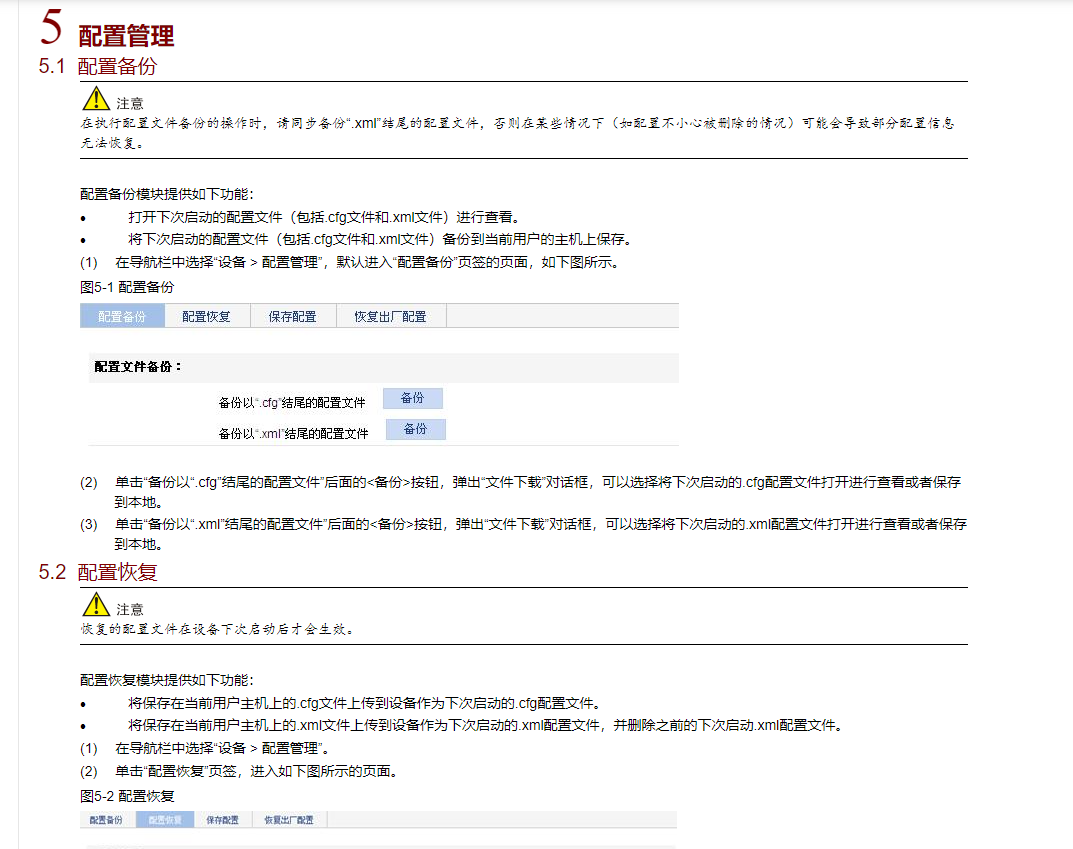Screen dimensions: 1073x849
Task: Click the 配置文件备份: panel header
Action: click(384, 367)
